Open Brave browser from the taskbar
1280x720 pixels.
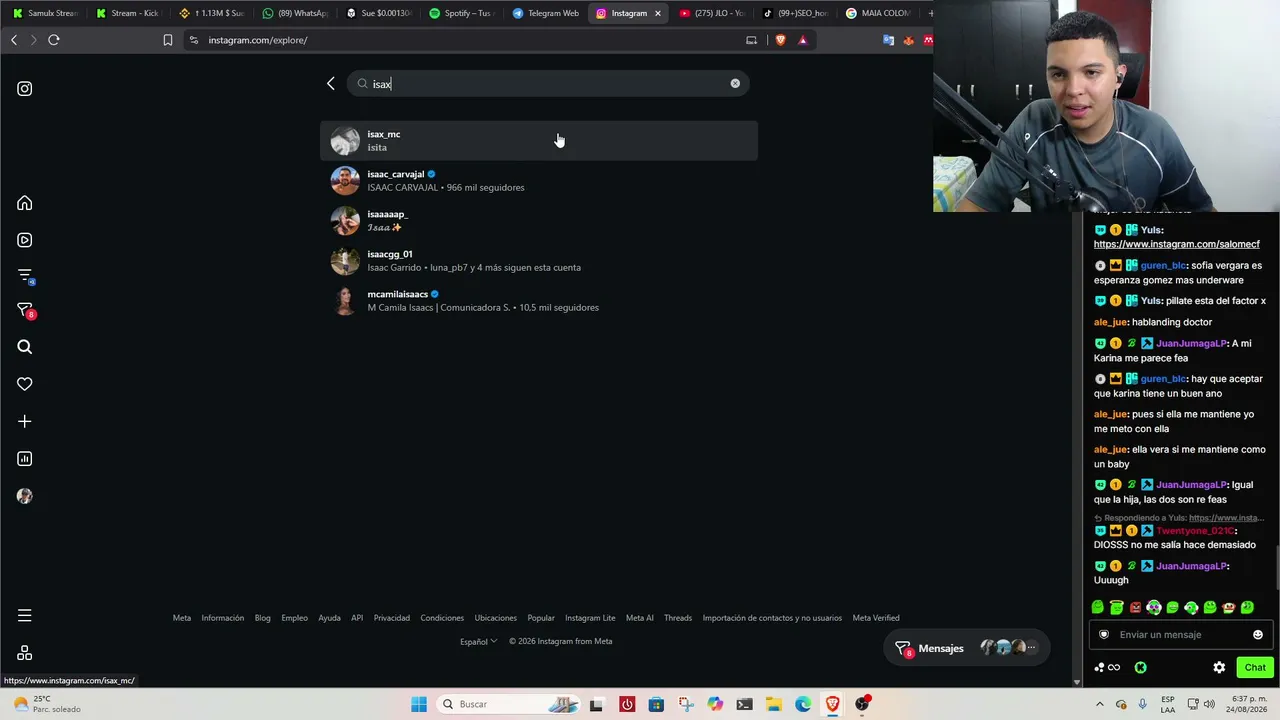(832, 704)
